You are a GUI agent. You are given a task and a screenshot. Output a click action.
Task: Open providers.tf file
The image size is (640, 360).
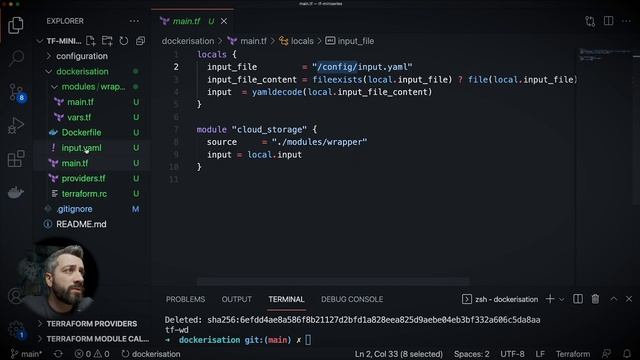coord(83,178)
